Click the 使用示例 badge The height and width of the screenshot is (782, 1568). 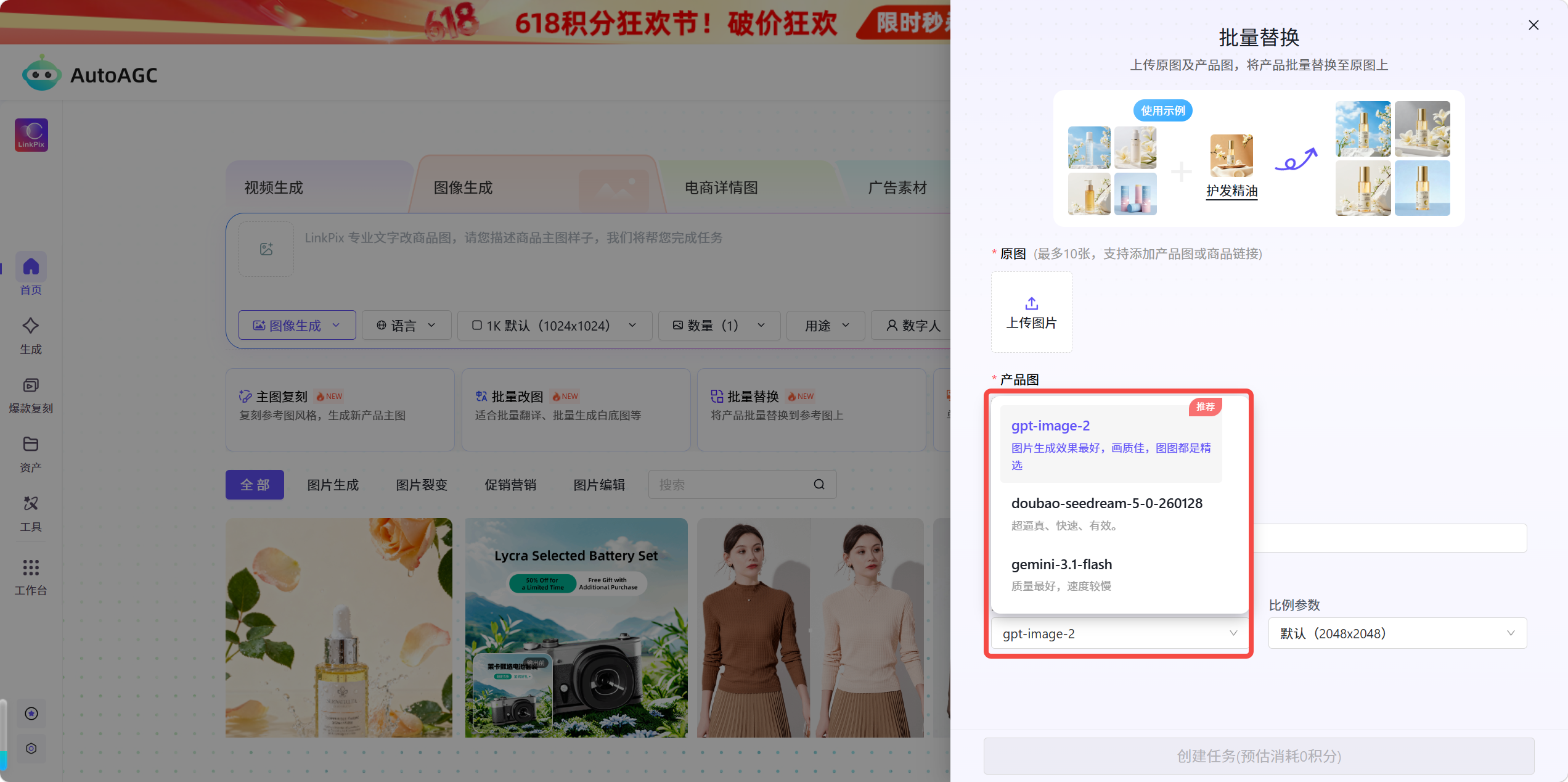(1162, 111)
